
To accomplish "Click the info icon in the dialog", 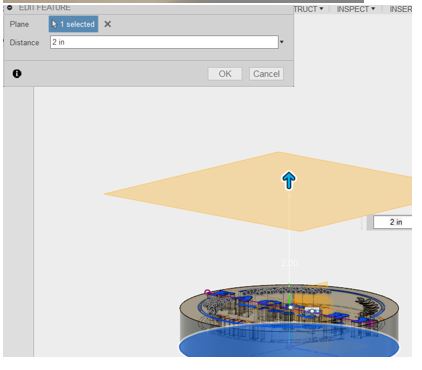I will coord(17,74).
